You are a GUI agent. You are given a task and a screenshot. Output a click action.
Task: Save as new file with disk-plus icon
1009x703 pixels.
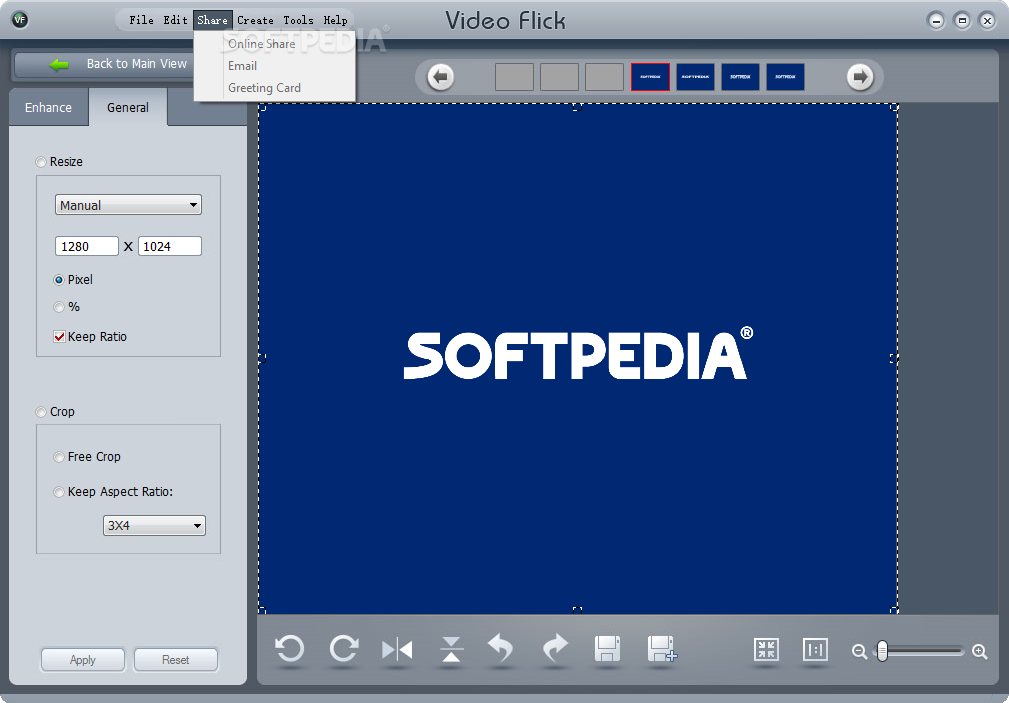click(x=662, y=648)
